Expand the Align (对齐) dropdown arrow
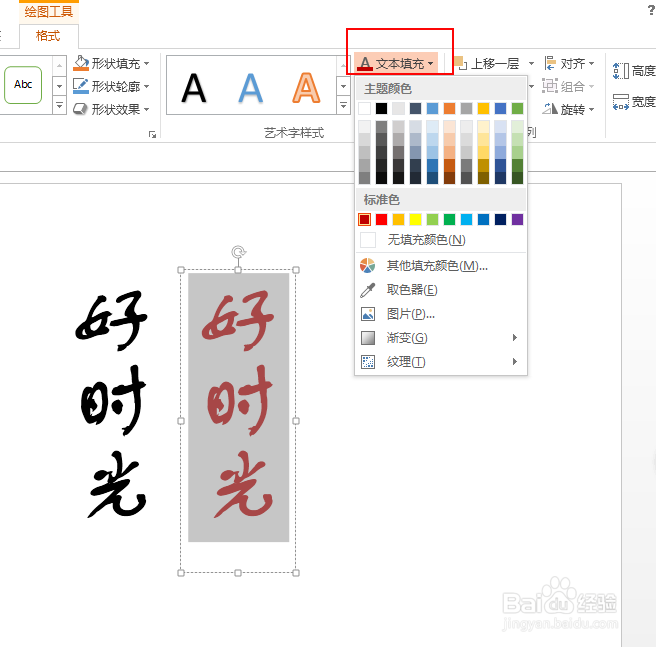 coord(592,64)
